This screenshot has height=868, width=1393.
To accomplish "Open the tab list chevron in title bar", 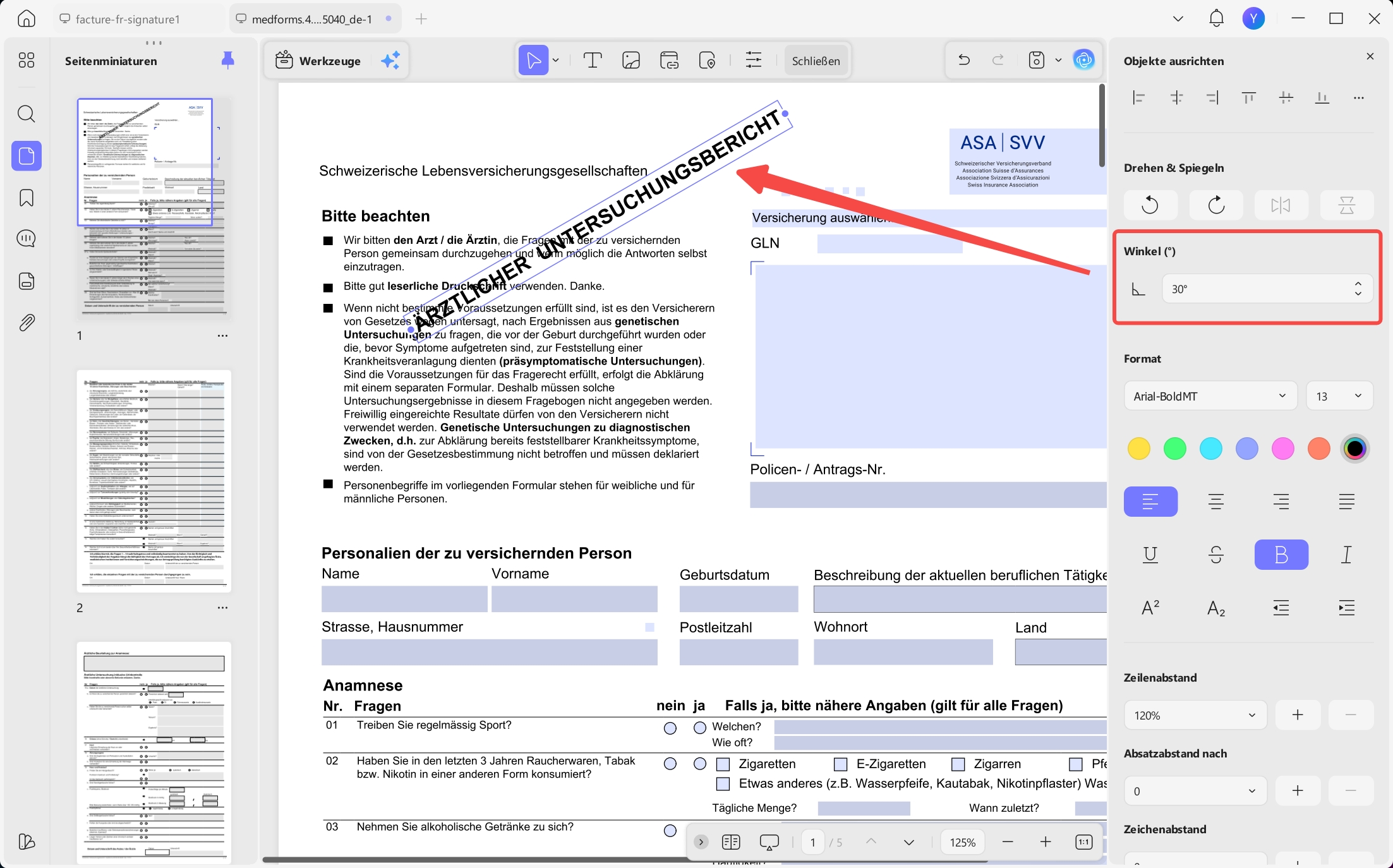I will coord(1178,19).
